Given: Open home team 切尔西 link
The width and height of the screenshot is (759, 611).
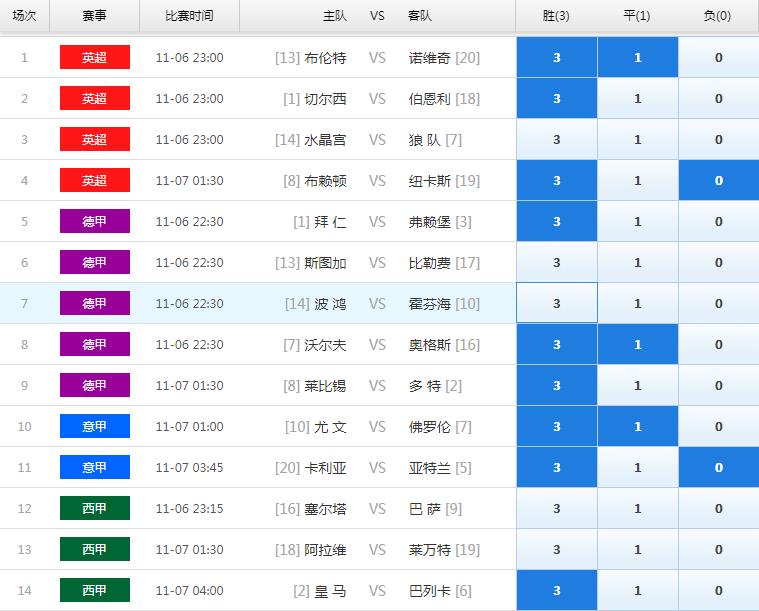Looking at the screenshot, I should [x=325, y=99].
